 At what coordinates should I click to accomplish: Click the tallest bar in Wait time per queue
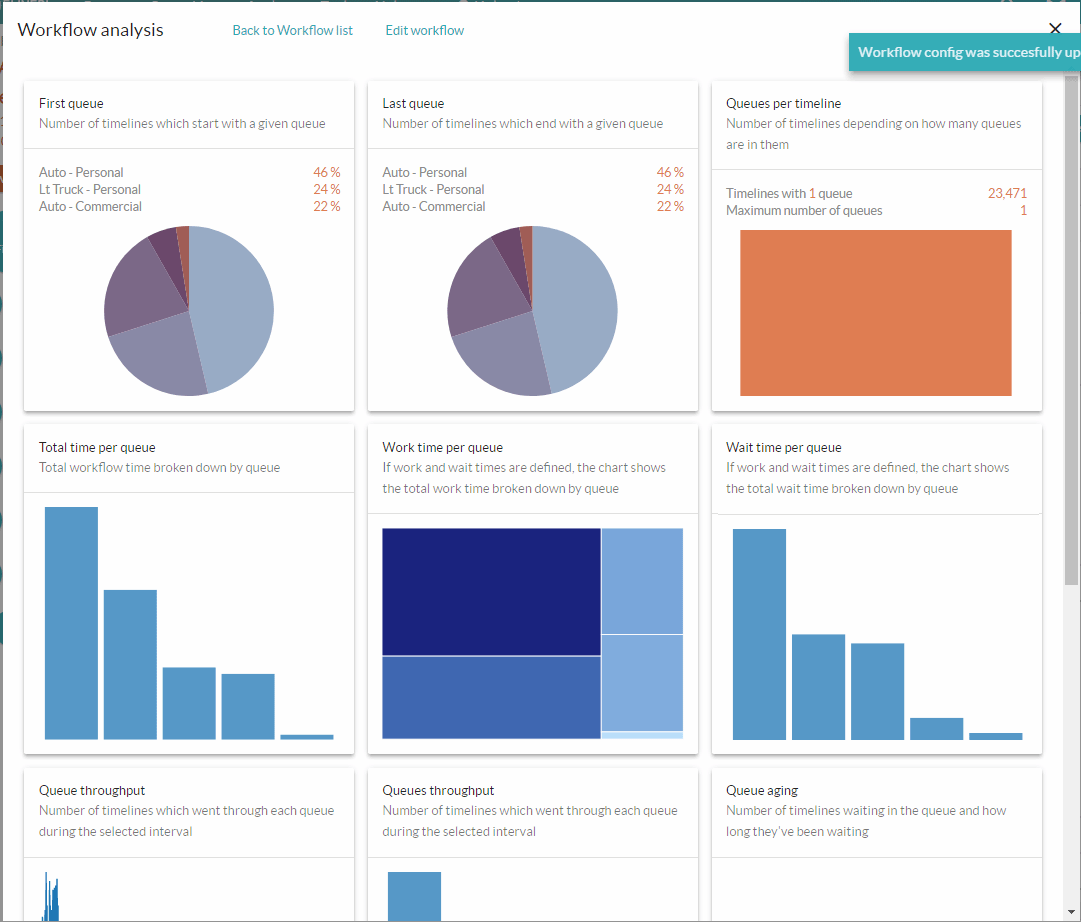coord(759,634)
